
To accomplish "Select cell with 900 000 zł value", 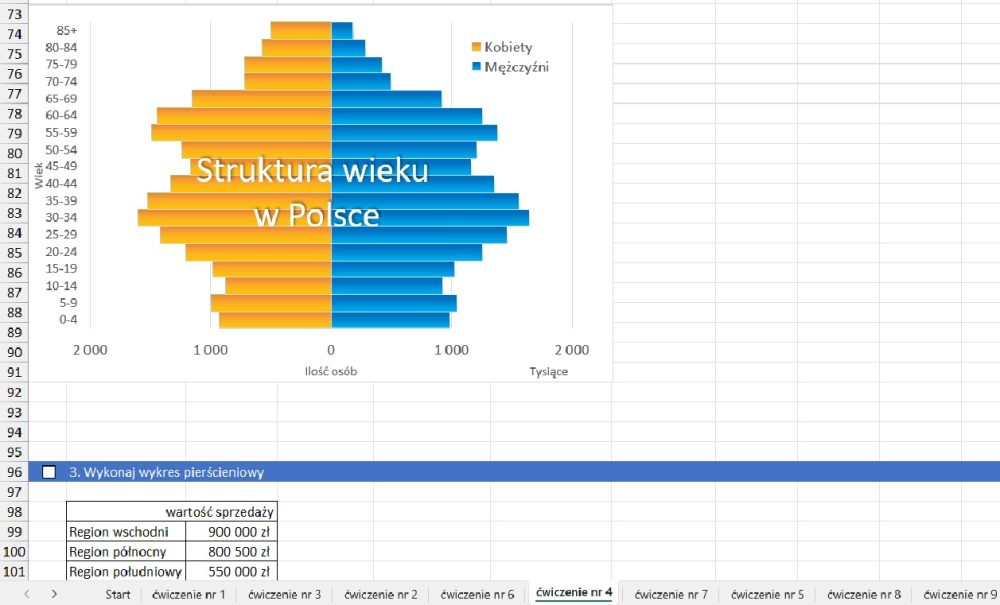I will [232, 532].
